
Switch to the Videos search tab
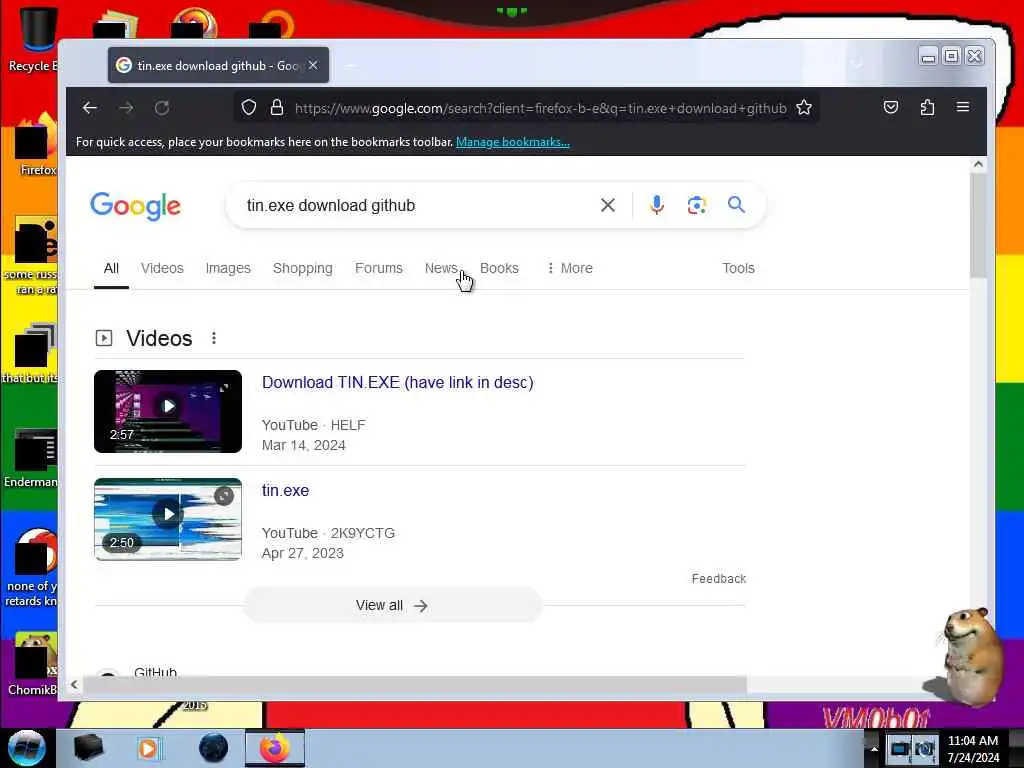(162, 268)
